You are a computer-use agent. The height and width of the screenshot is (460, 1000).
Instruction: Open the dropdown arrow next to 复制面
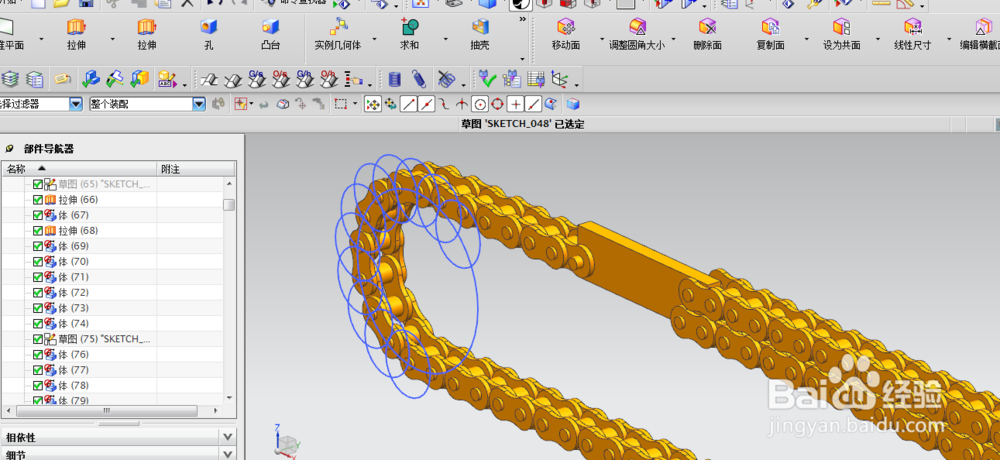(807, 40)
